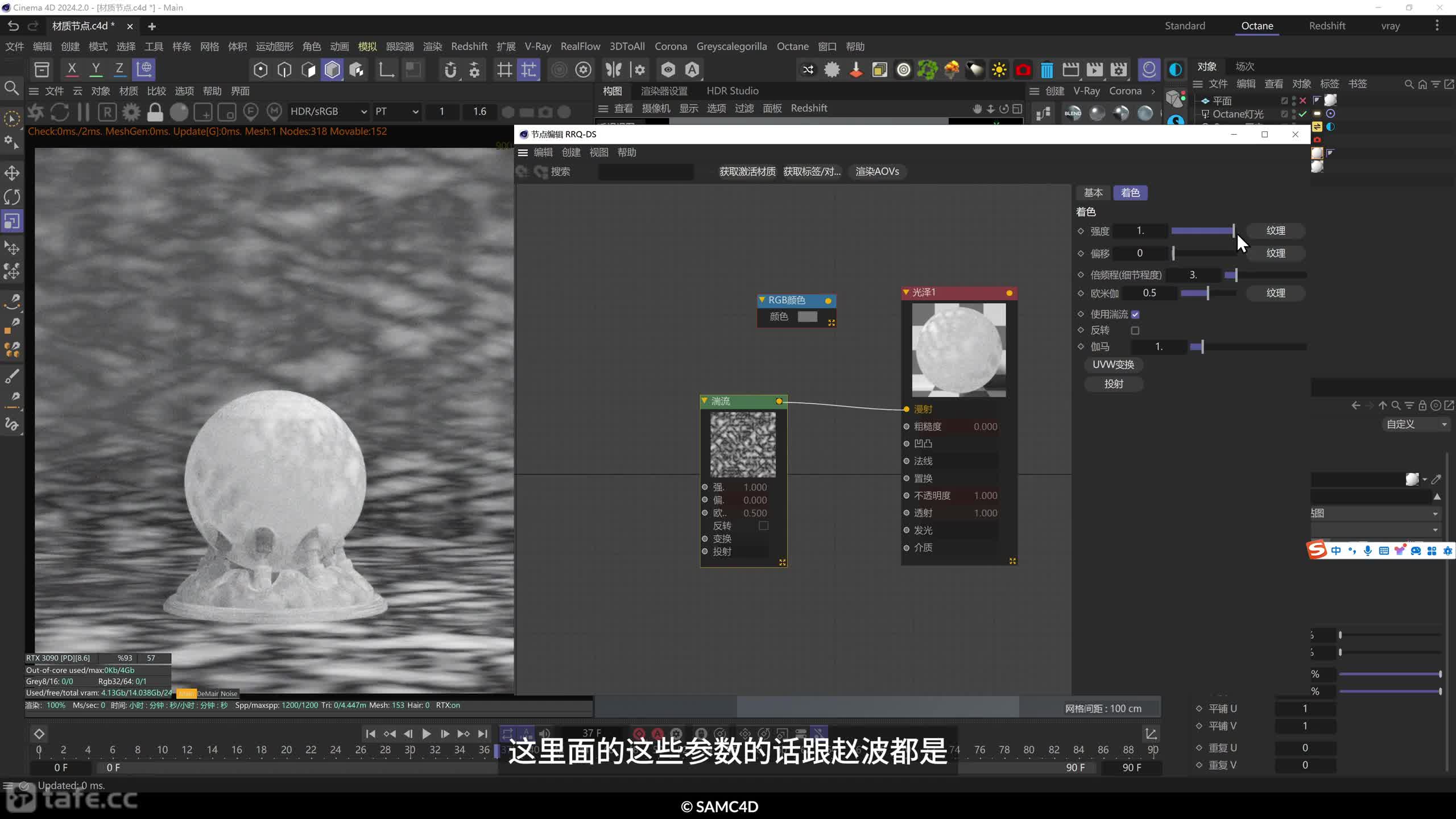Enable the 使用湍流 checkbox
1456x819 pixels.
(1135, 315)
